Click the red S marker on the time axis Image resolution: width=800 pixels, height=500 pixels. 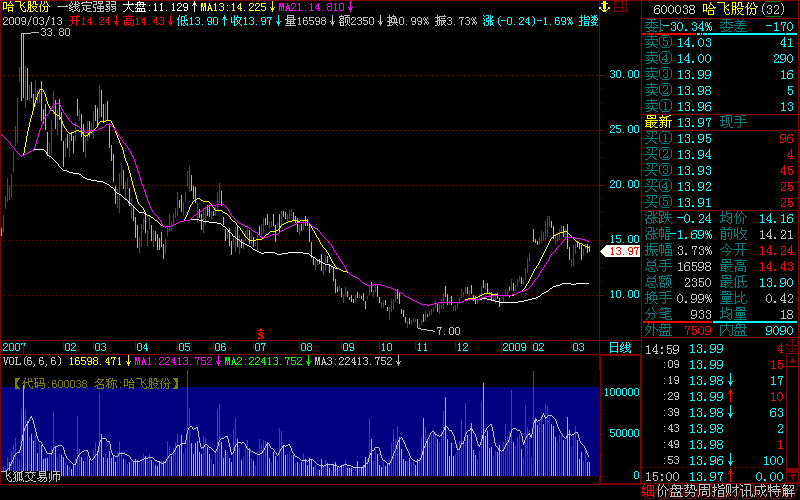(x=260, y=335)
